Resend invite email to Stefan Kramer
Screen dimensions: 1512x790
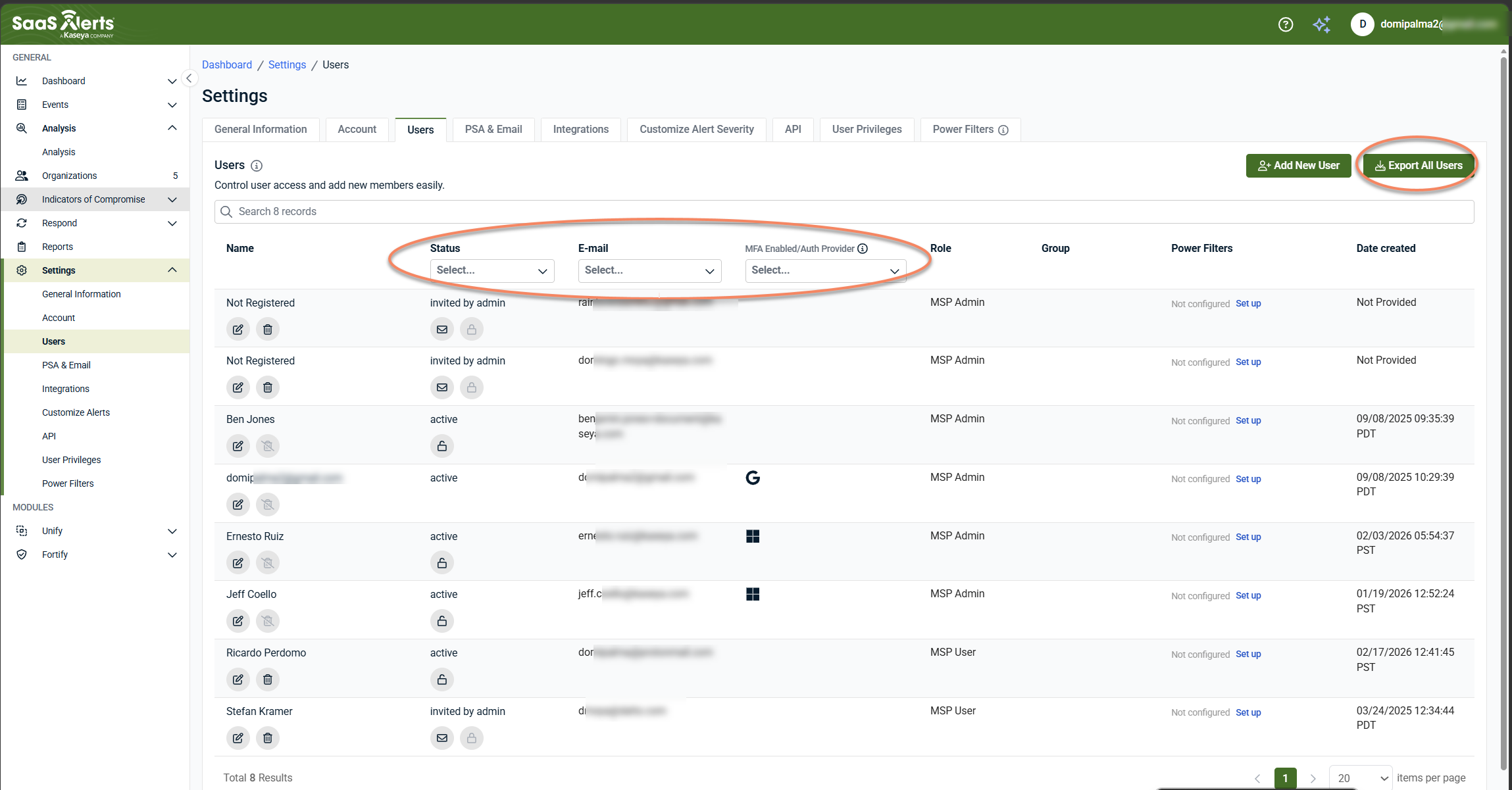pos(442,738)
